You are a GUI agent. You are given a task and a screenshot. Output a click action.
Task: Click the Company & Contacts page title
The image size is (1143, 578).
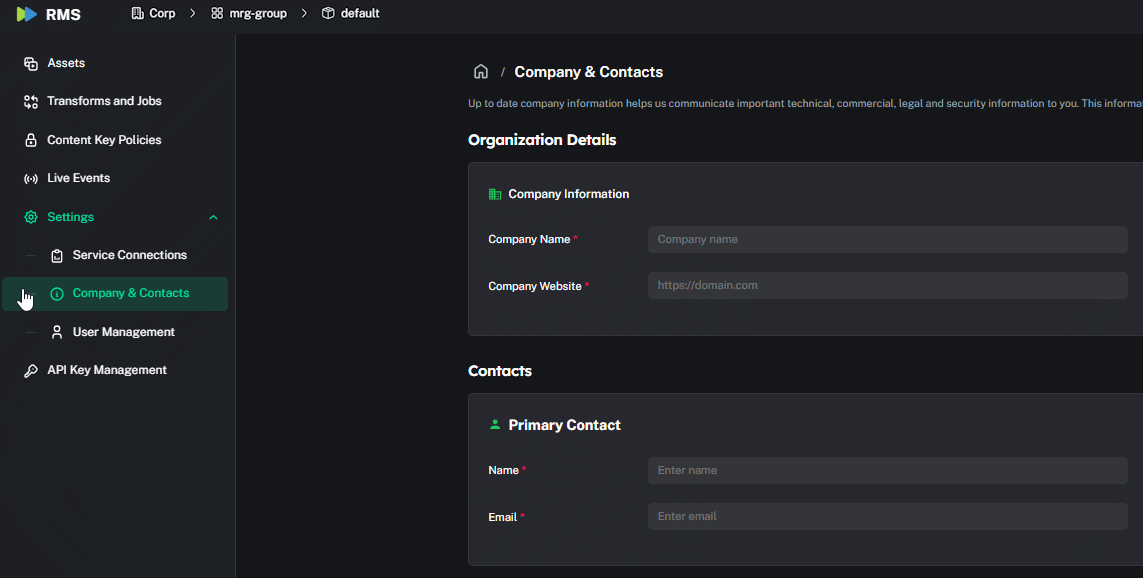pos(589,71)
